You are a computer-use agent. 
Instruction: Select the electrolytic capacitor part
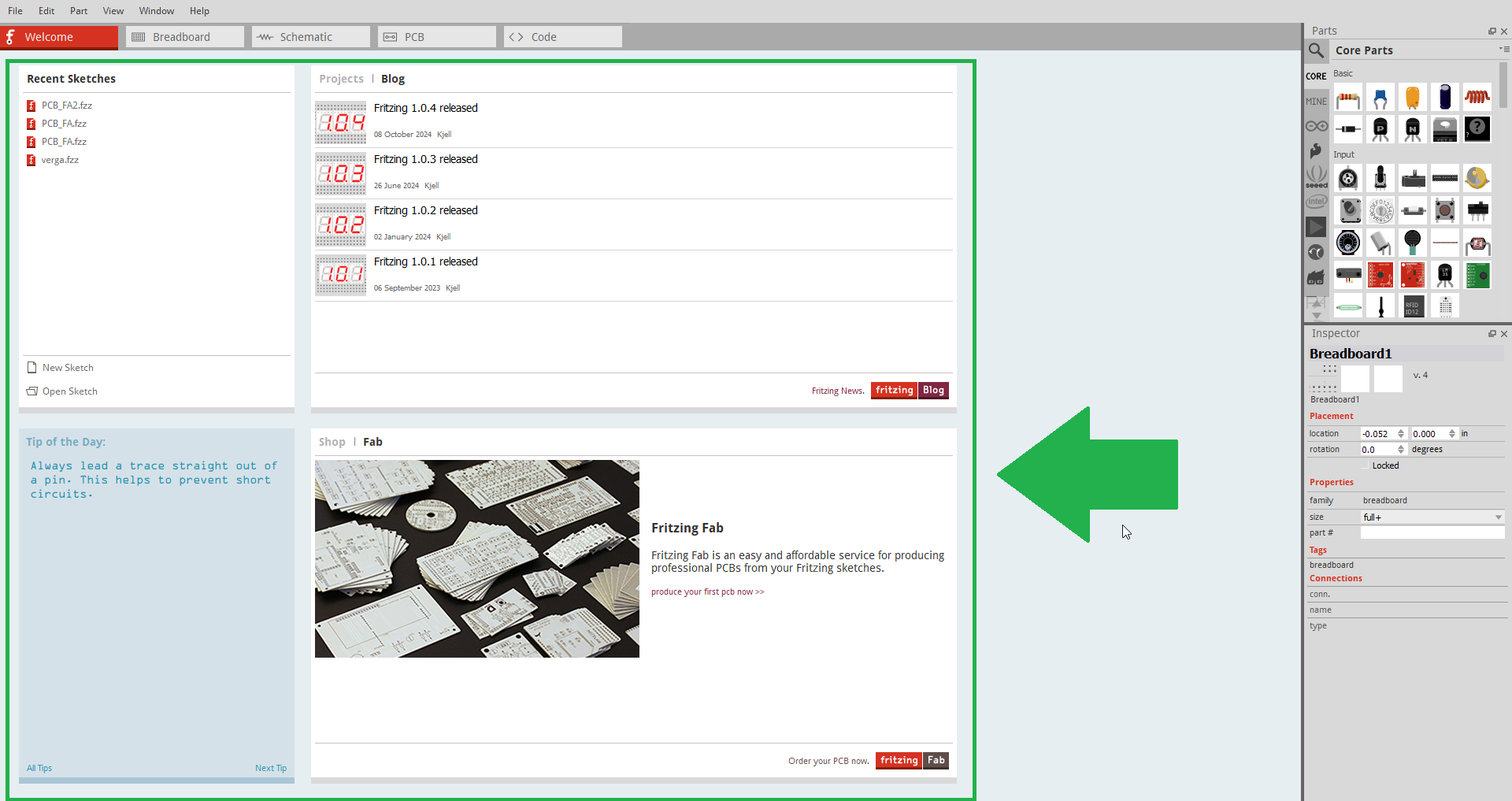pyautogui.click(x=1445, y=98)
